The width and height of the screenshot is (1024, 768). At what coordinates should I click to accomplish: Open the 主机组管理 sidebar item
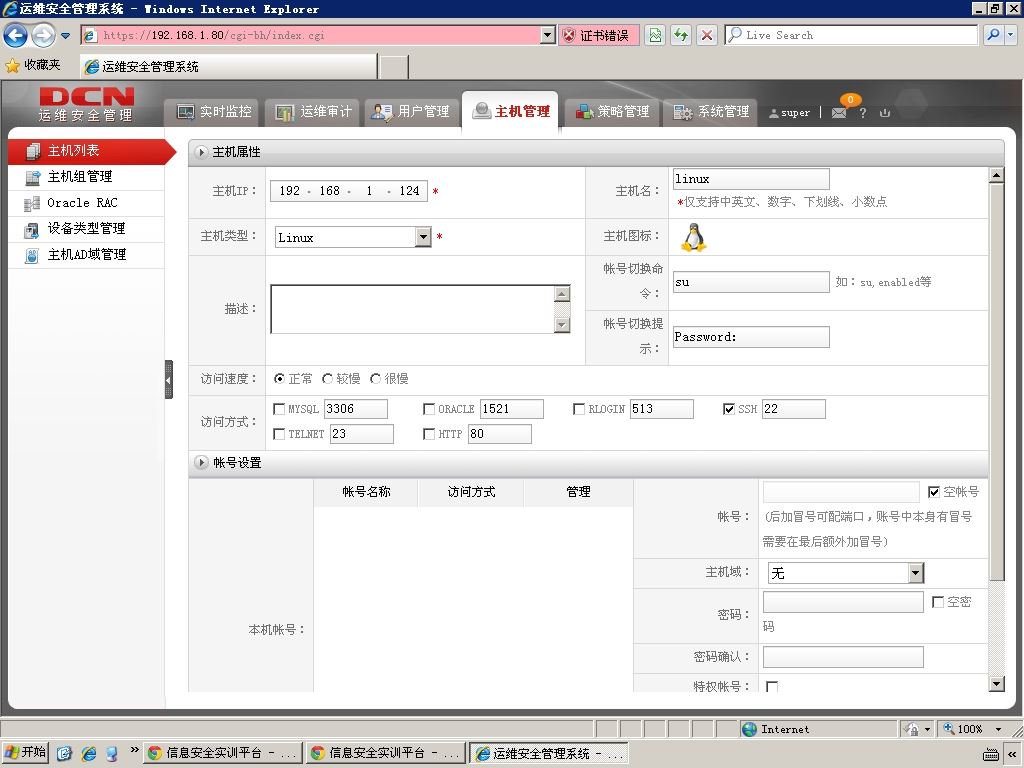click(86, 177)
